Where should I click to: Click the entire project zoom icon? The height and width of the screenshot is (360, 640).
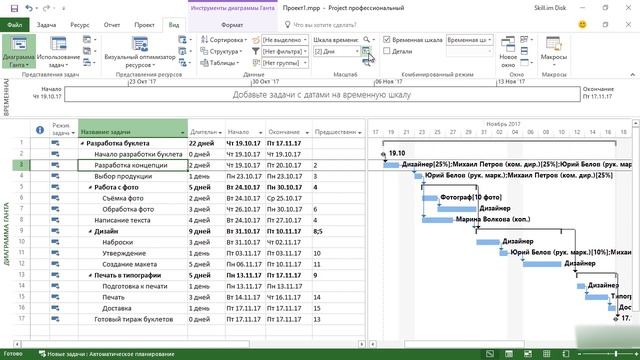pyautogui.click(x=366, y=51)
